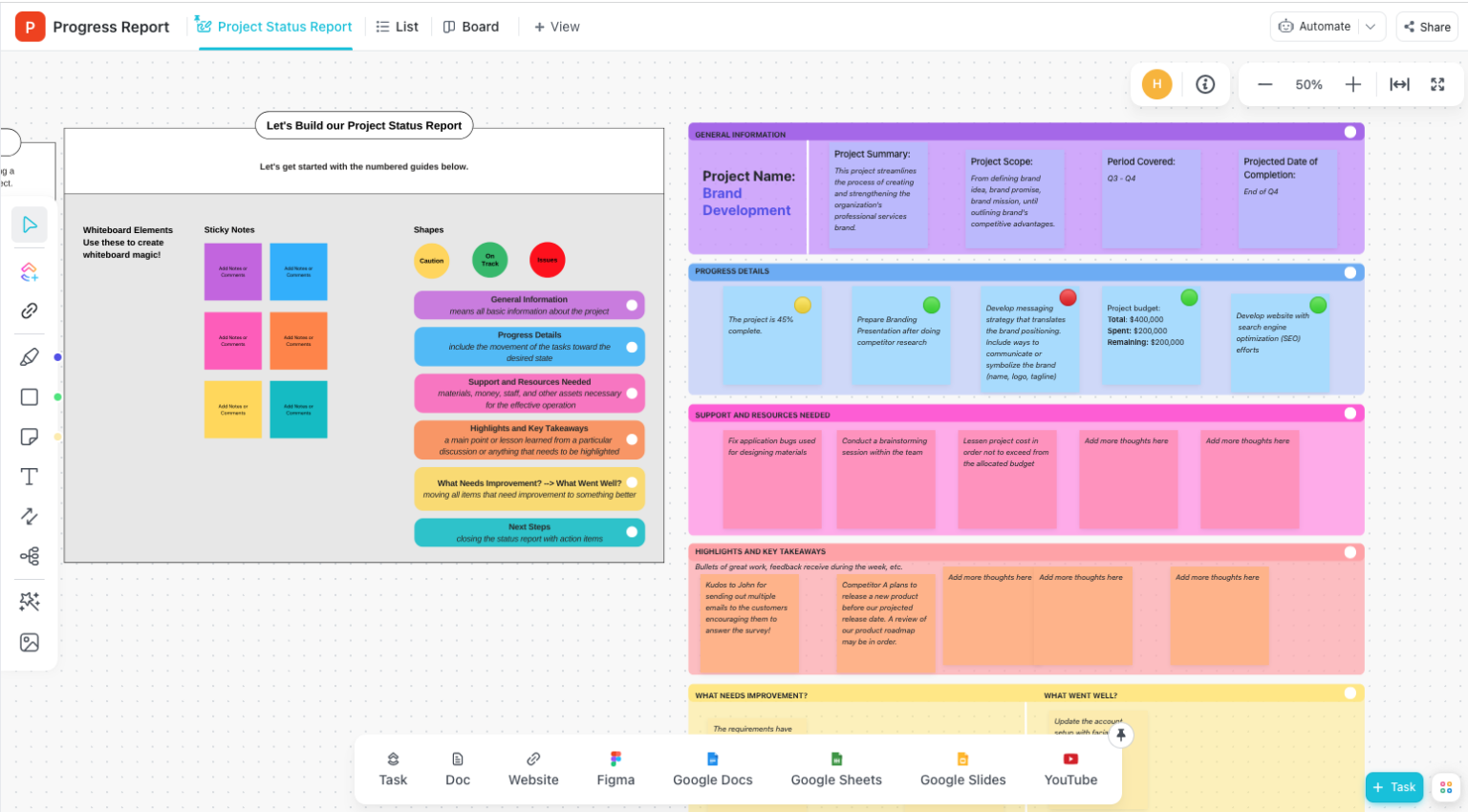
Task: Toggle the circle on the Progress Details banner
Action: pos(1350,272)
